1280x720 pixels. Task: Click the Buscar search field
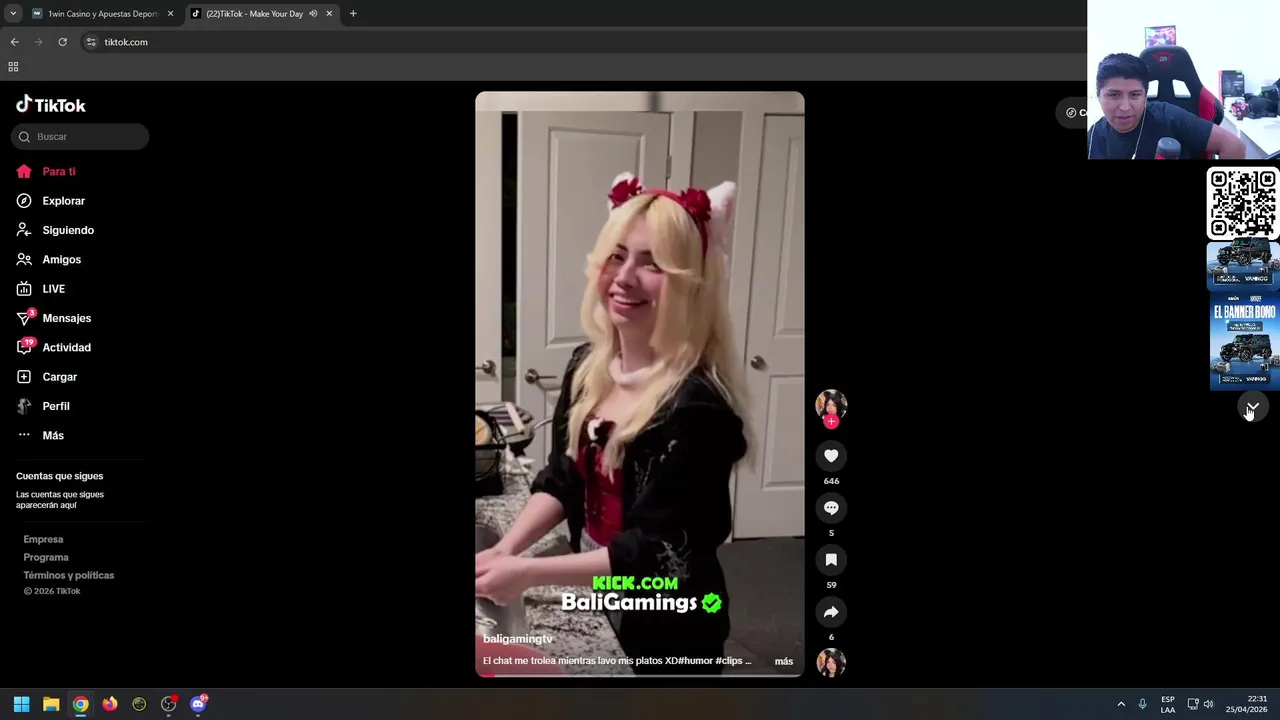click(80, 136)
